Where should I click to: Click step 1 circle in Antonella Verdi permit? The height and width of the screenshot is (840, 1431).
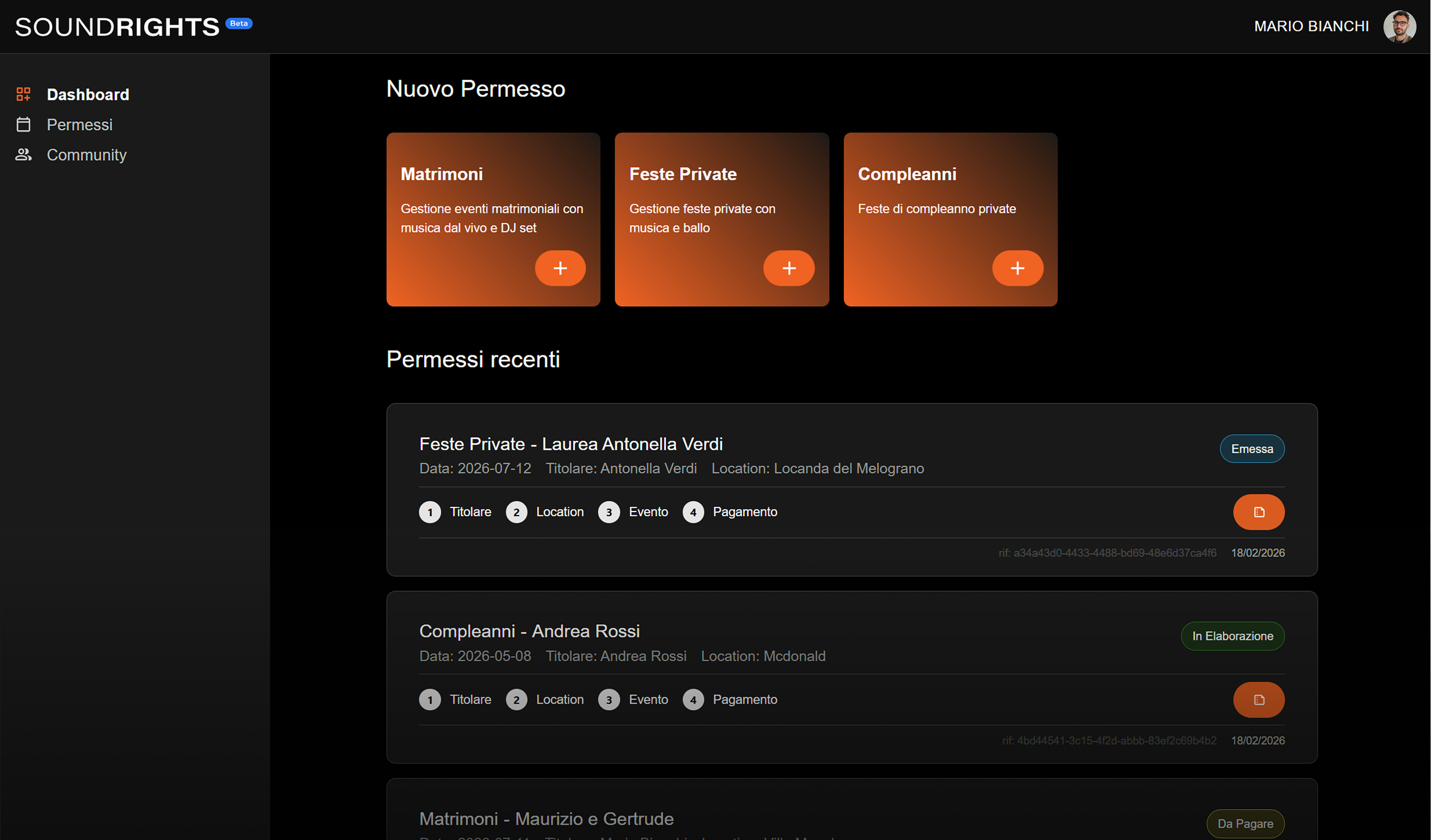pyautogui.click(x=430, y=512)
